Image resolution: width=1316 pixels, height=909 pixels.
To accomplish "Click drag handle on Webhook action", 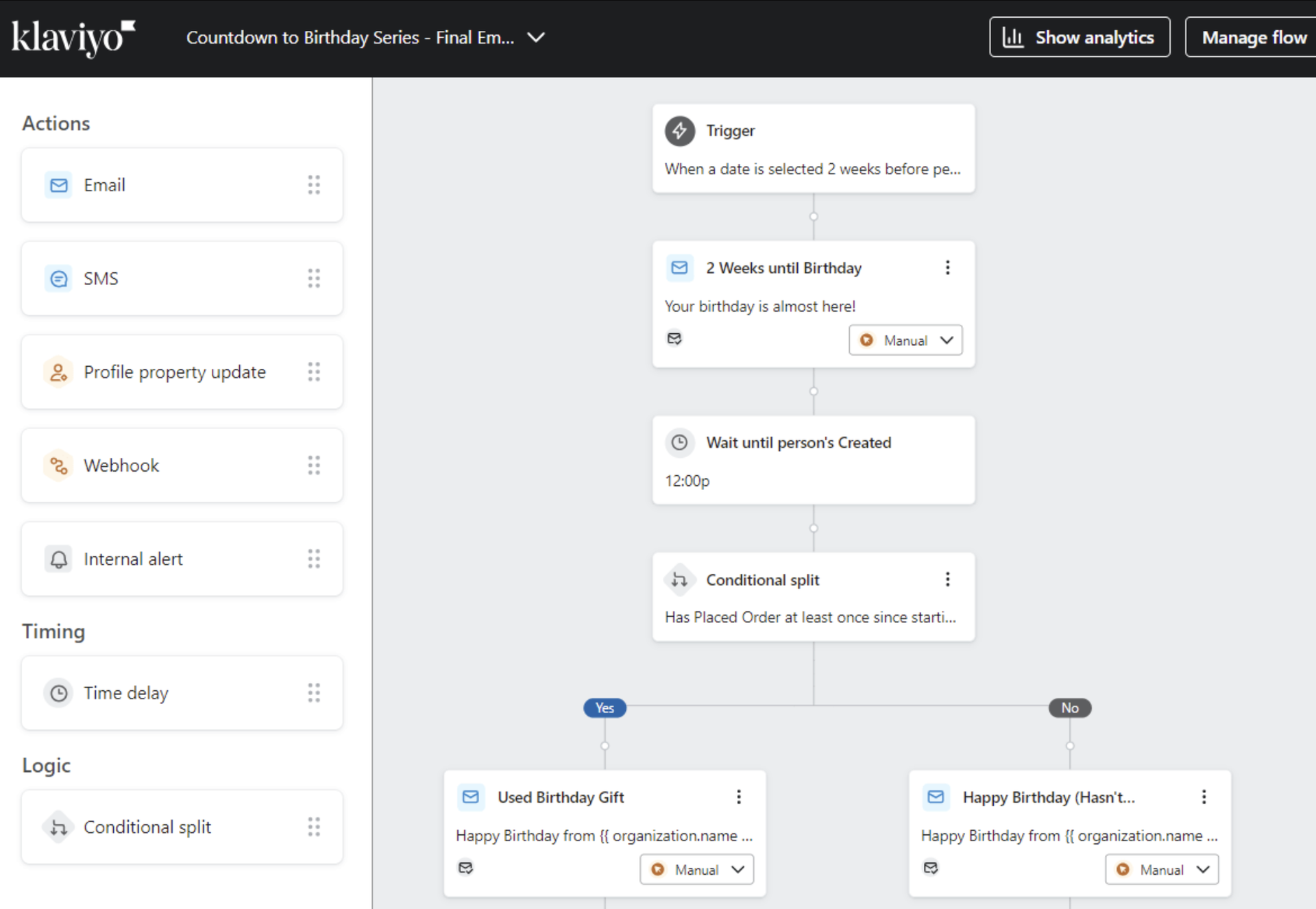I will click(x=314, y=465).
